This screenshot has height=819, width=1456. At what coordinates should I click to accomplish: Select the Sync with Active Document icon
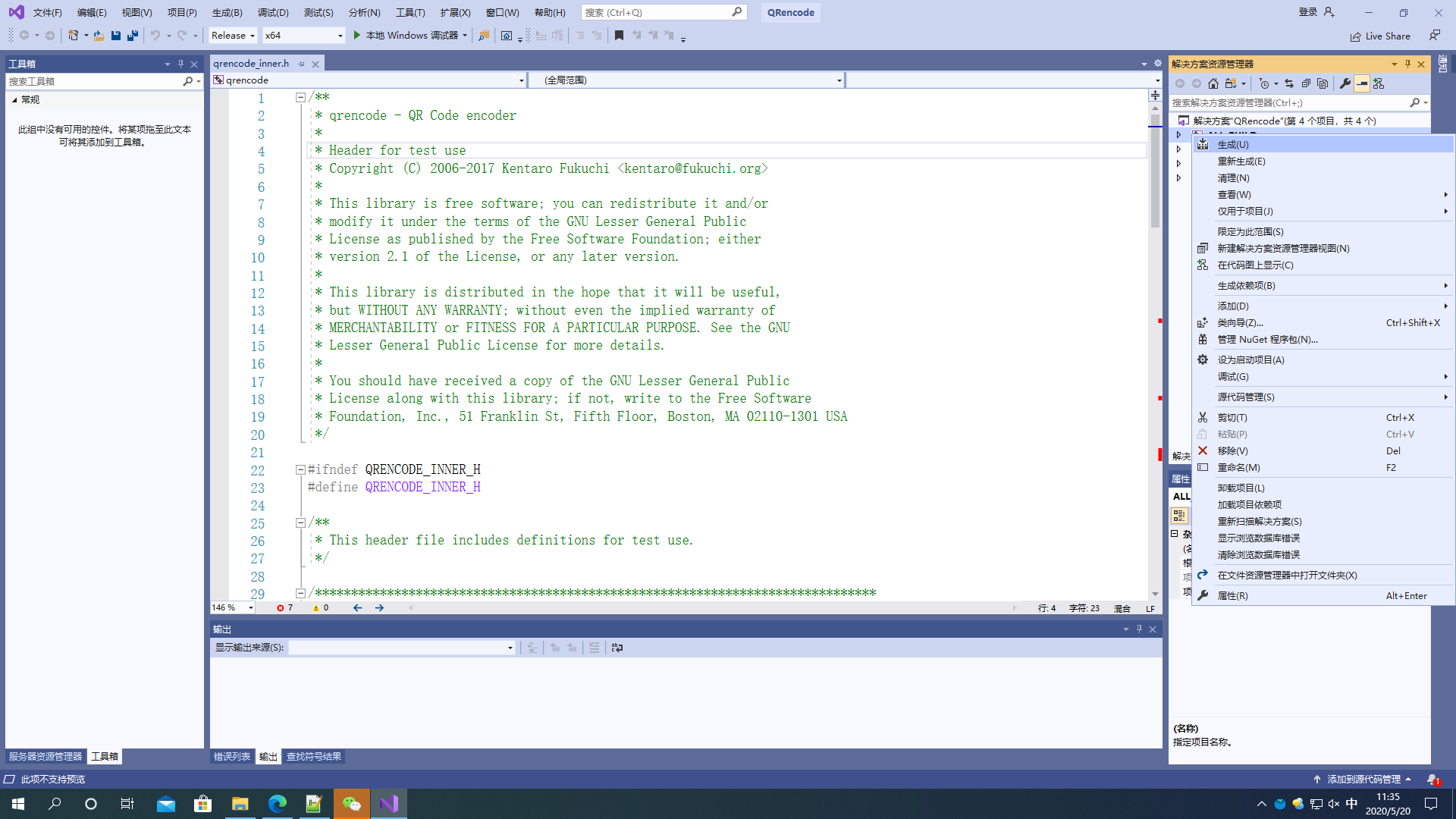[x=1289, y=84]
